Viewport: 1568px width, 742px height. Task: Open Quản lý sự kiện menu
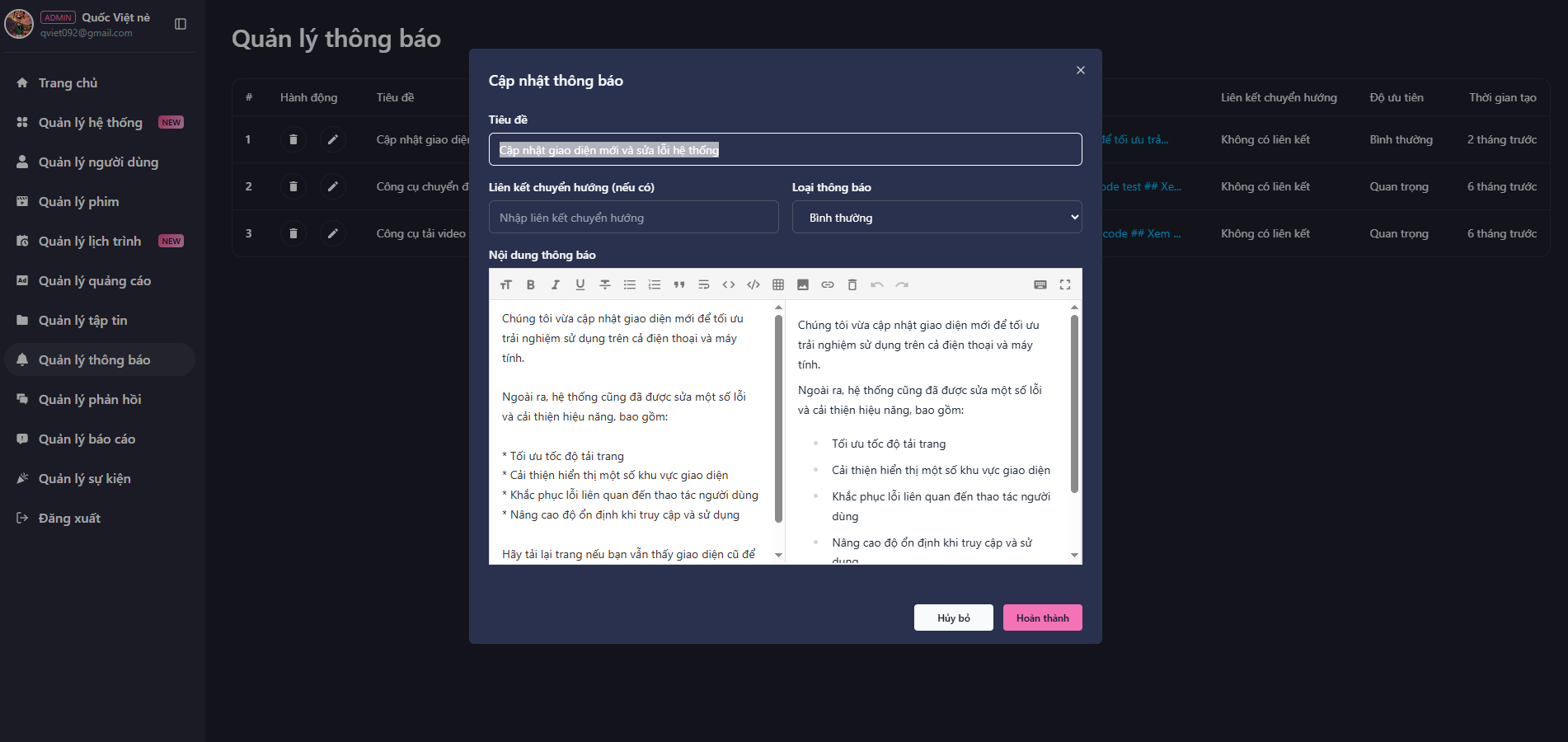100,478
